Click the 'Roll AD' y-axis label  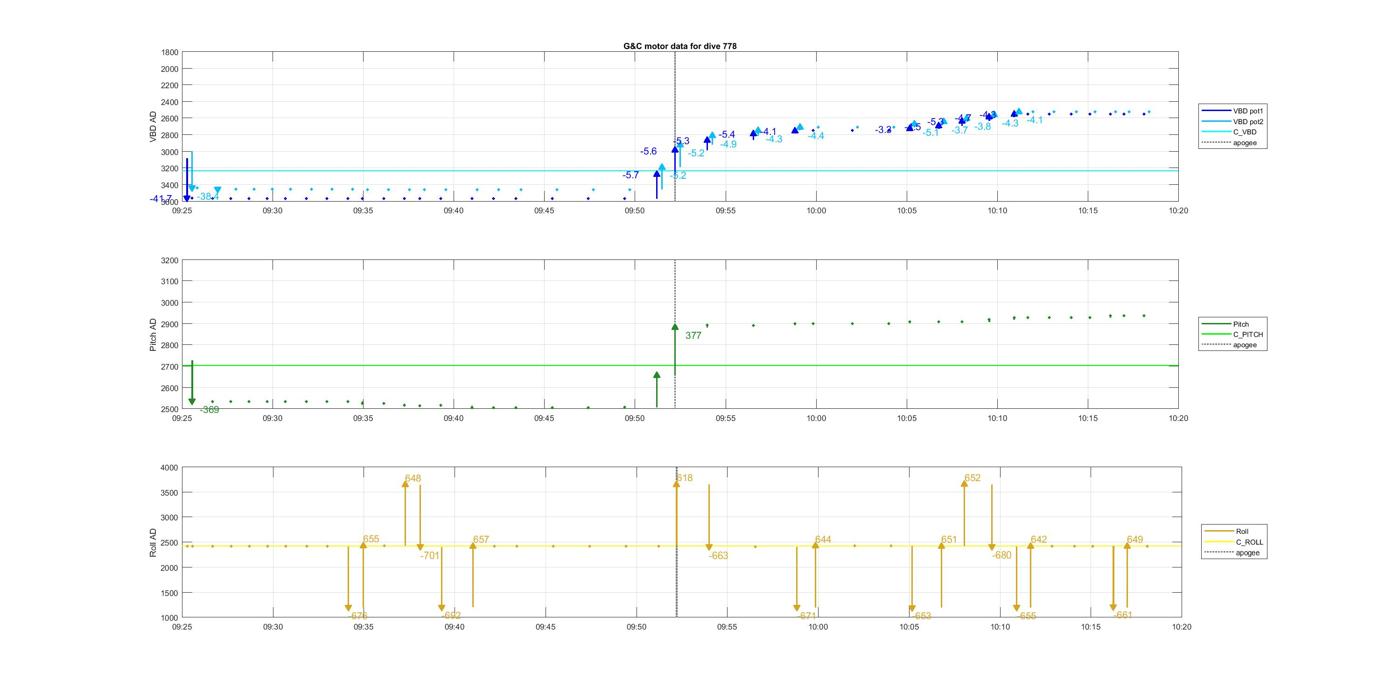pos(153,543)
